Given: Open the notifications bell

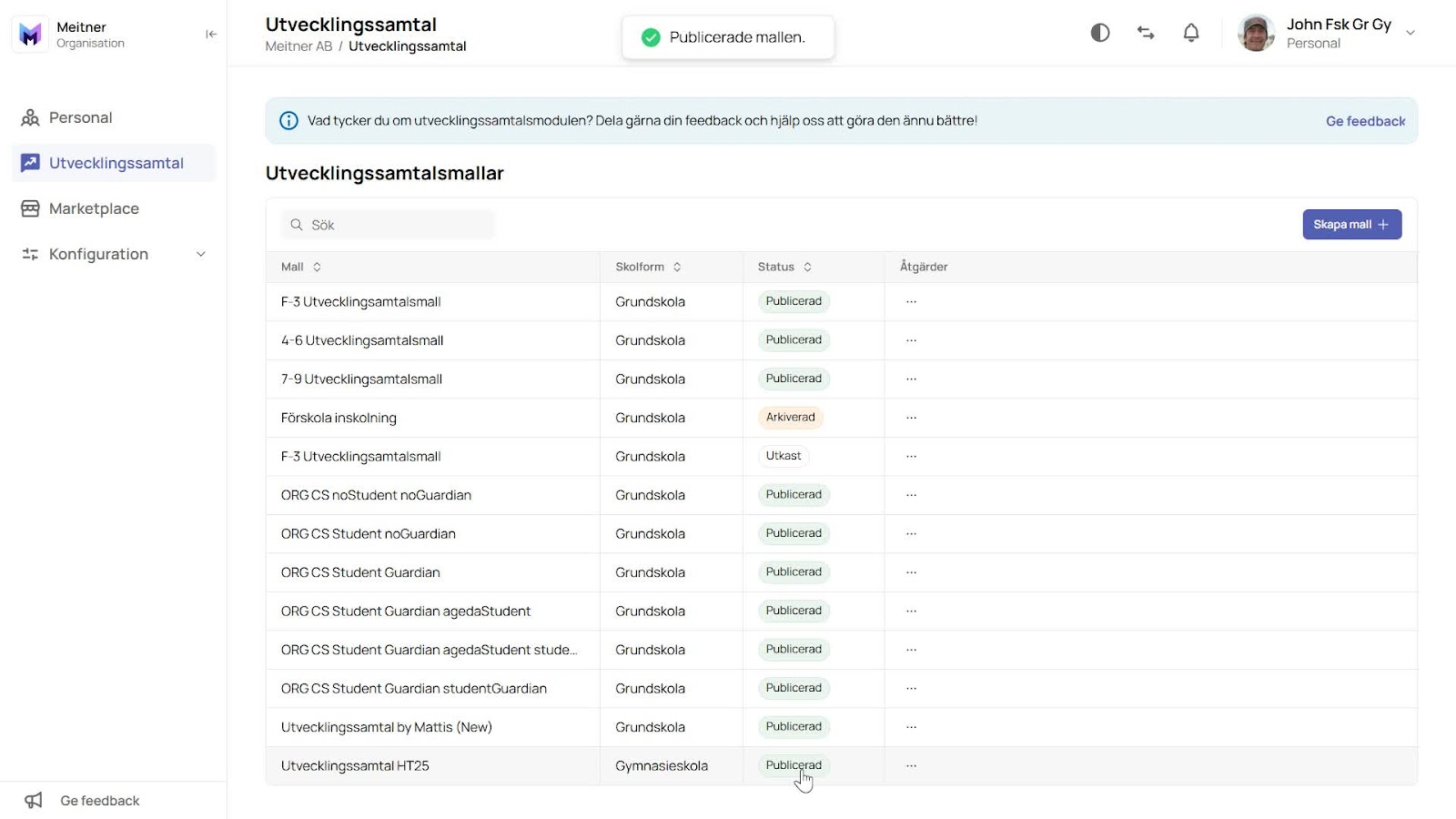Looking at the screenshot, I should [x=1191, y=33].
